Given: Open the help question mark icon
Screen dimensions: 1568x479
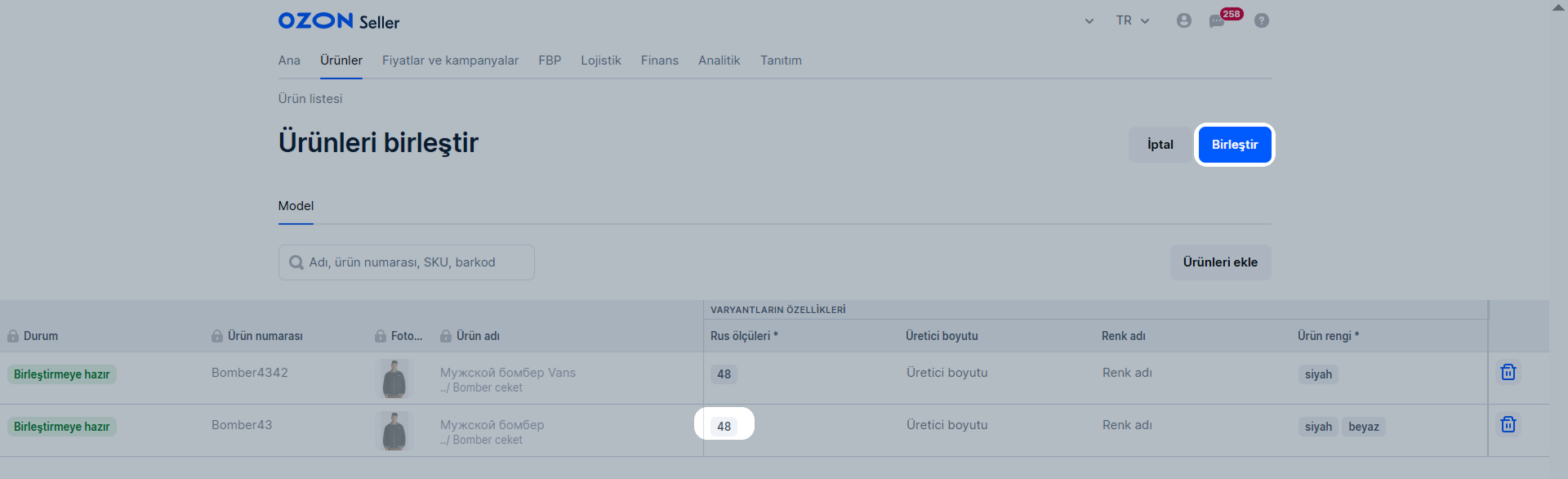Looking at the screenshot, I should coord(1262,20).
